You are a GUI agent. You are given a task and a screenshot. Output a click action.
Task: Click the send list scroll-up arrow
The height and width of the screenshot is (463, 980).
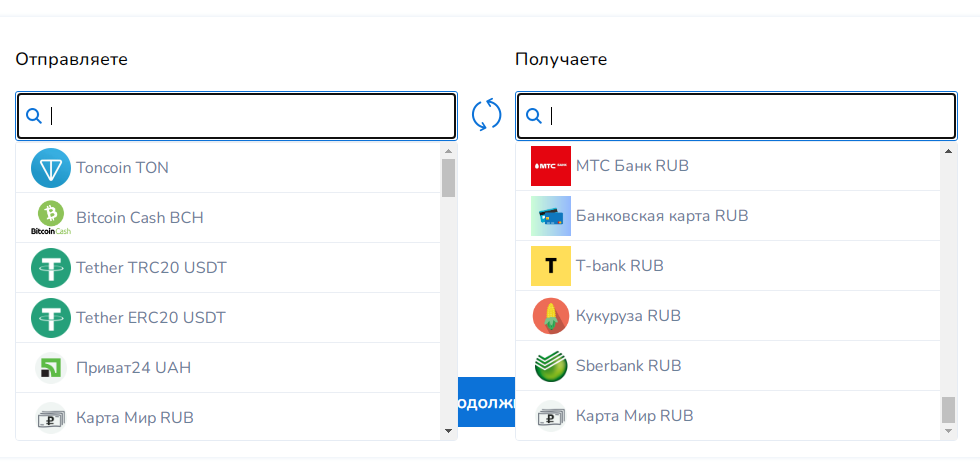(448, 151)
